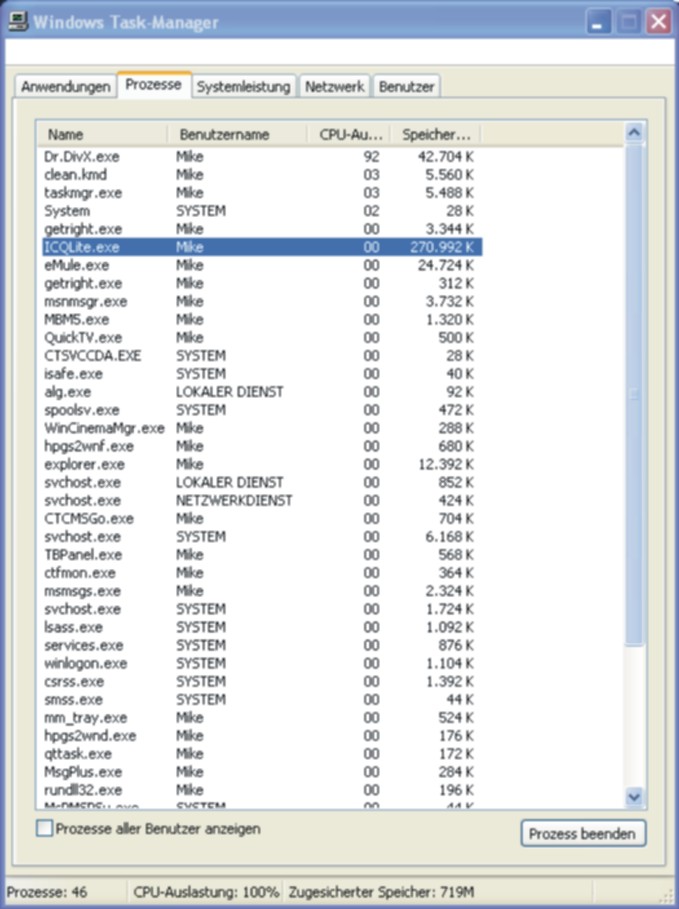Select the csrss.exe process
Image resolution: width=679 pixels, height=909 pixels.
coord(262,681)
